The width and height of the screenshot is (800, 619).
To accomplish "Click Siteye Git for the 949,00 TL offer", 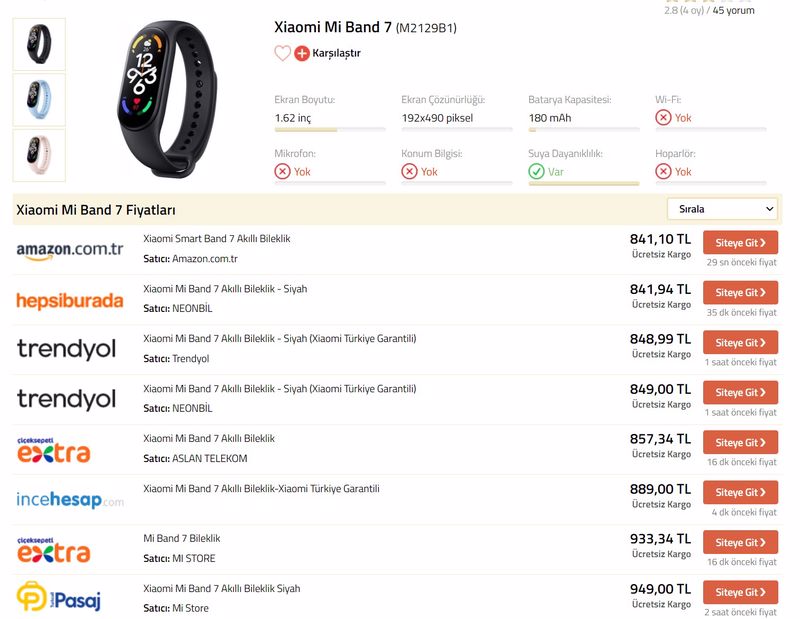I will pos(740,592).
